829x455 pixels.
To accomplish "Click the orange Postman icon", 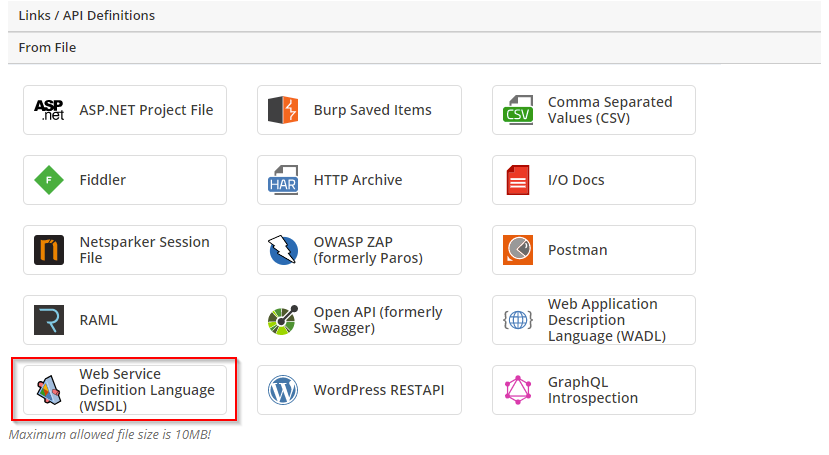I will click(517, 250).
